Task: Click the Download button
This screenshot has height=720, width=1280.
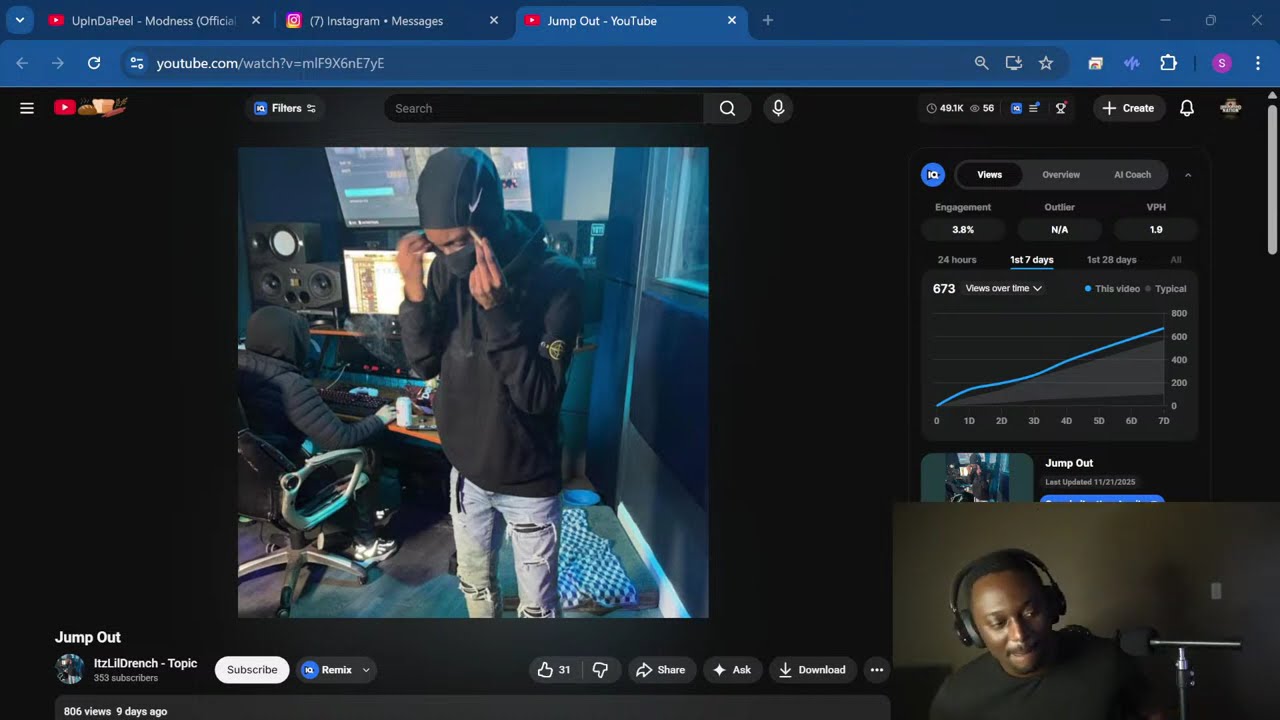Action: (812, 670)
